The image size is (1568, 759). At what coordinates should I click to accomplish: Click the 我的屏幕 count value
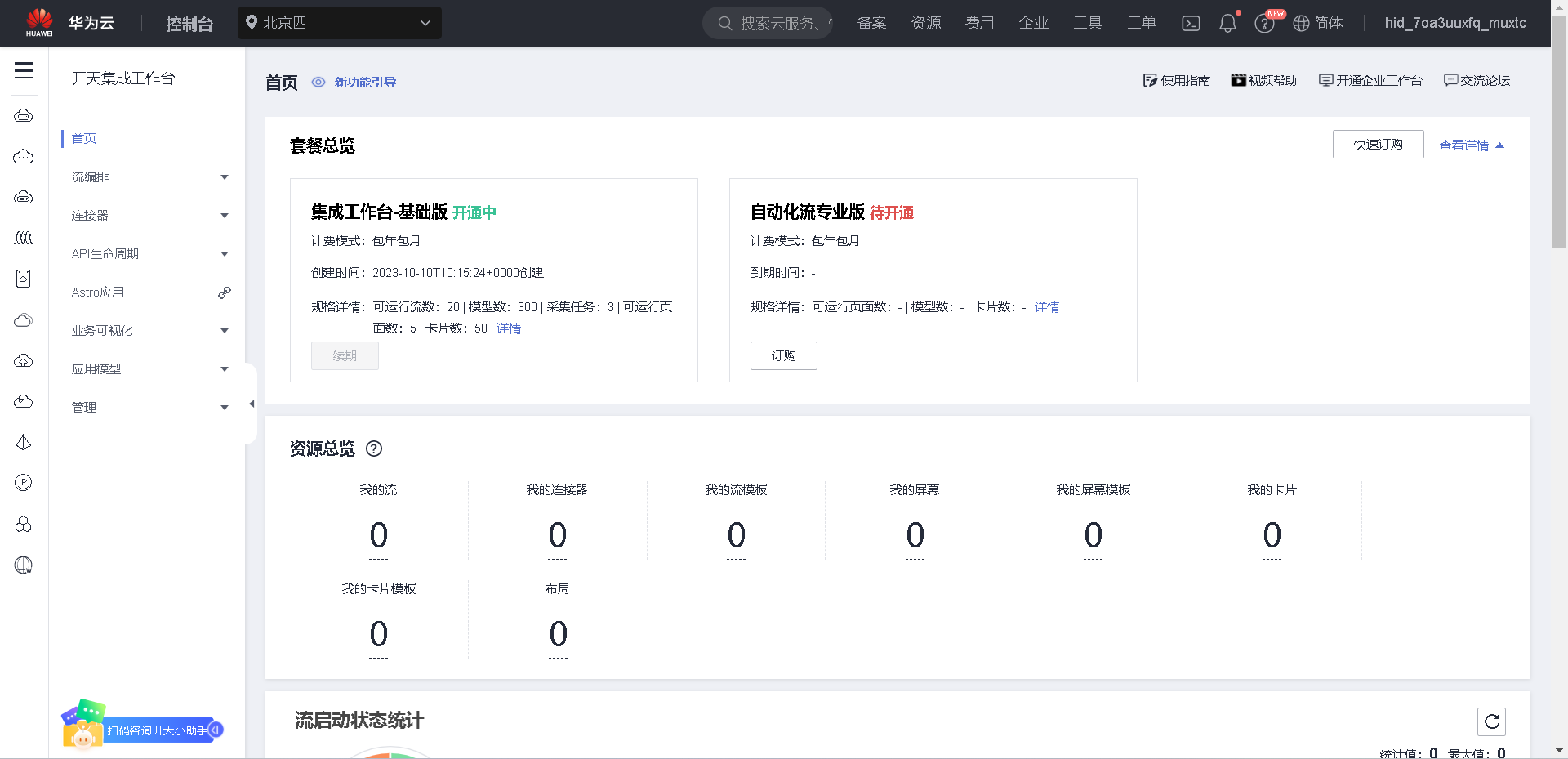point(915,536)
